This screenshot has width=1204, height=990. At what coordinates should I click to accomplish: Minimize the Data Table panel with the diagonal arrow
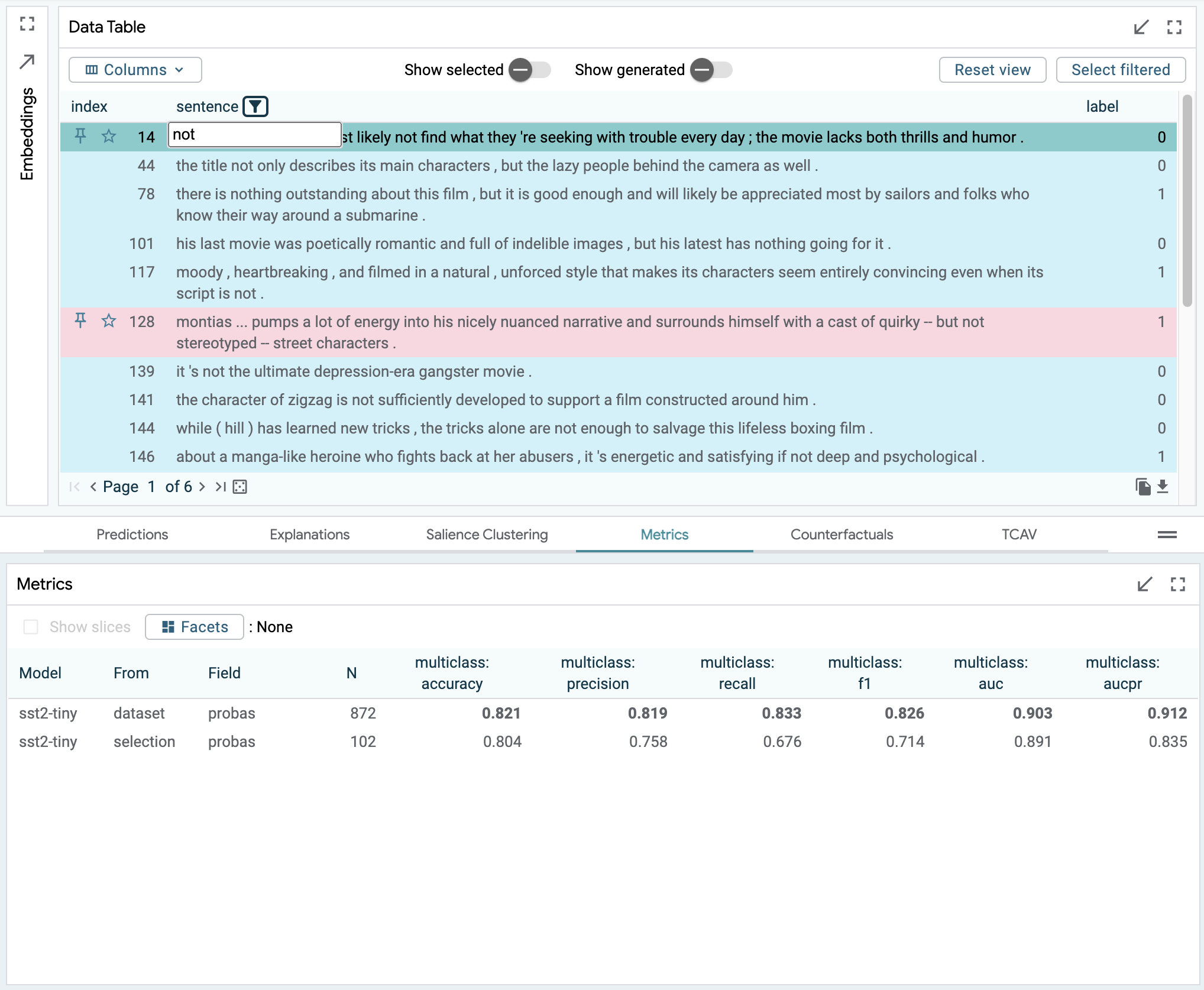tap(1141, 27)
